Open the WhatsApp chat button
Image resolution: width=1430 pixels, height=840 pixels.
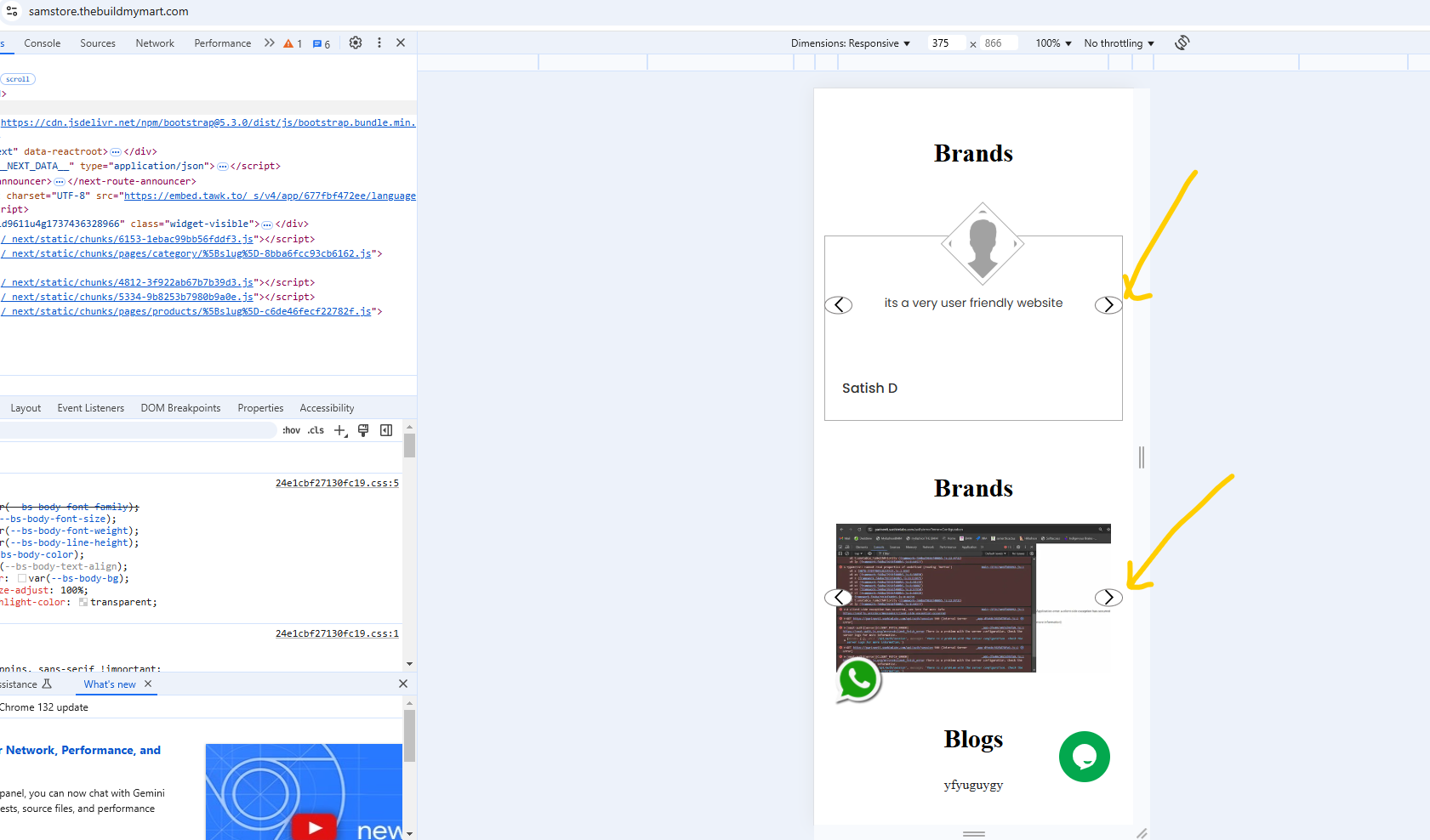pos(858,680)
